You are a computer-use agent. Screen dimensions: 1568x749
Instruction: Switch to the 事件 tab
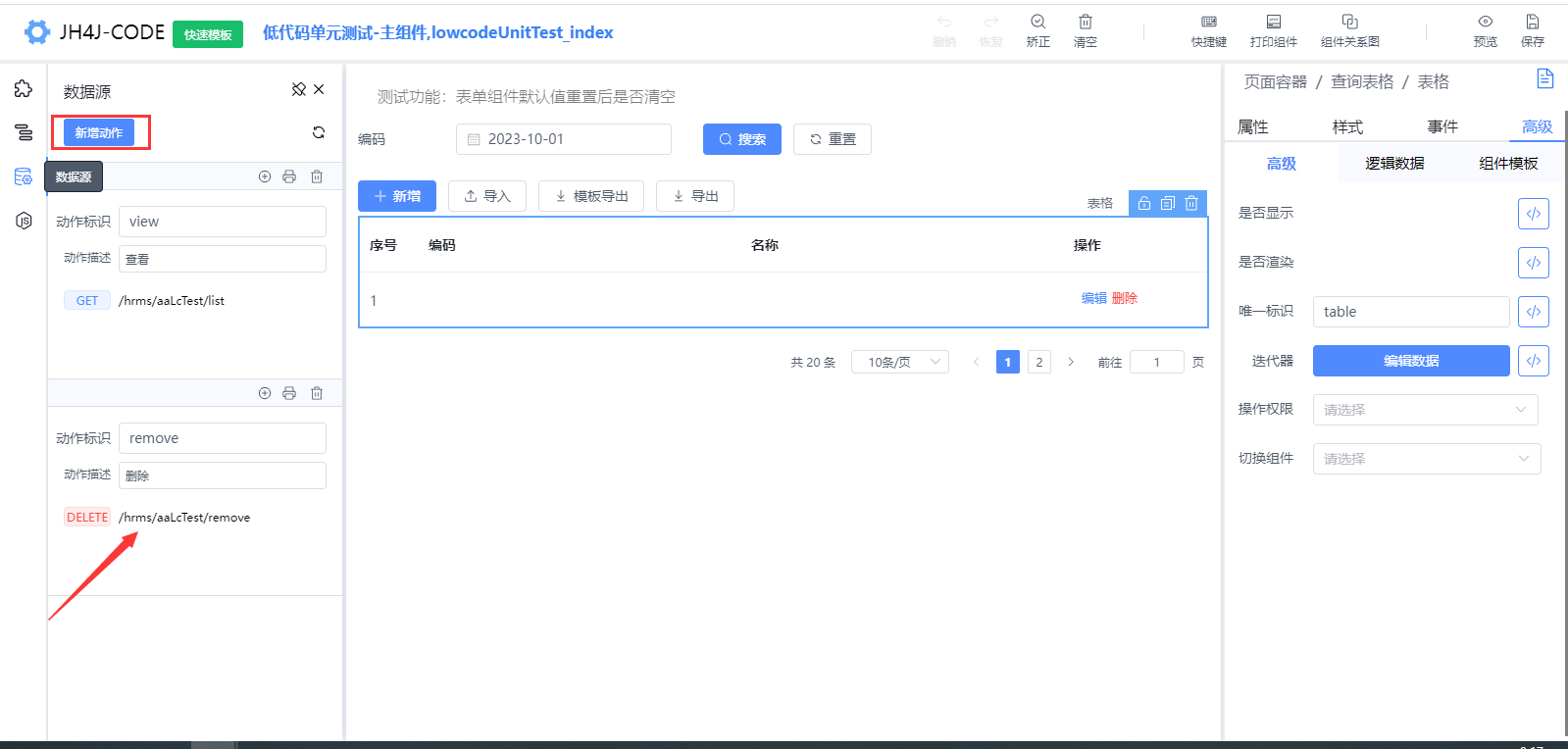tap(1442, 126)
